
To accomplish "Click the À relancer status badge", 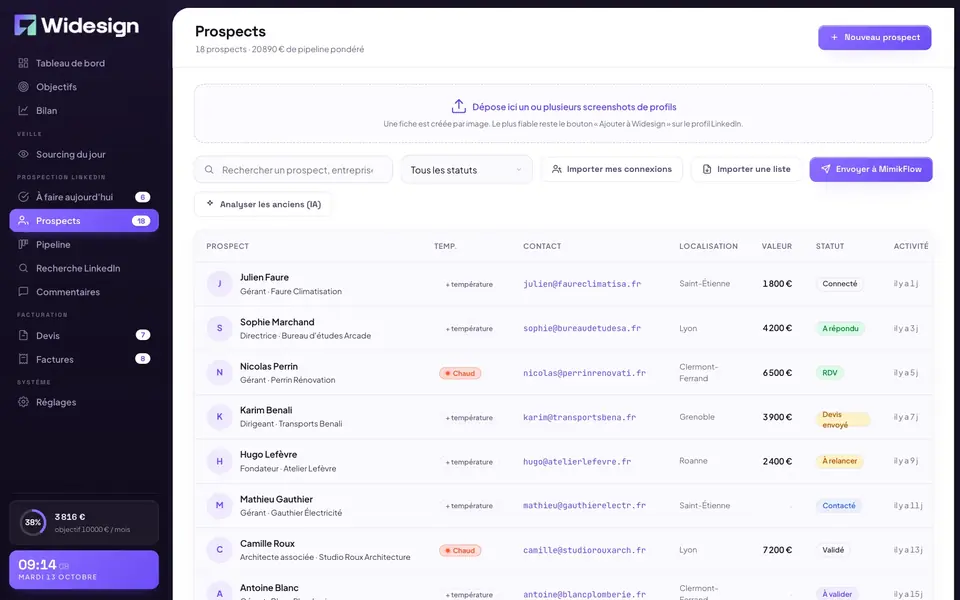I will point(839,461).
